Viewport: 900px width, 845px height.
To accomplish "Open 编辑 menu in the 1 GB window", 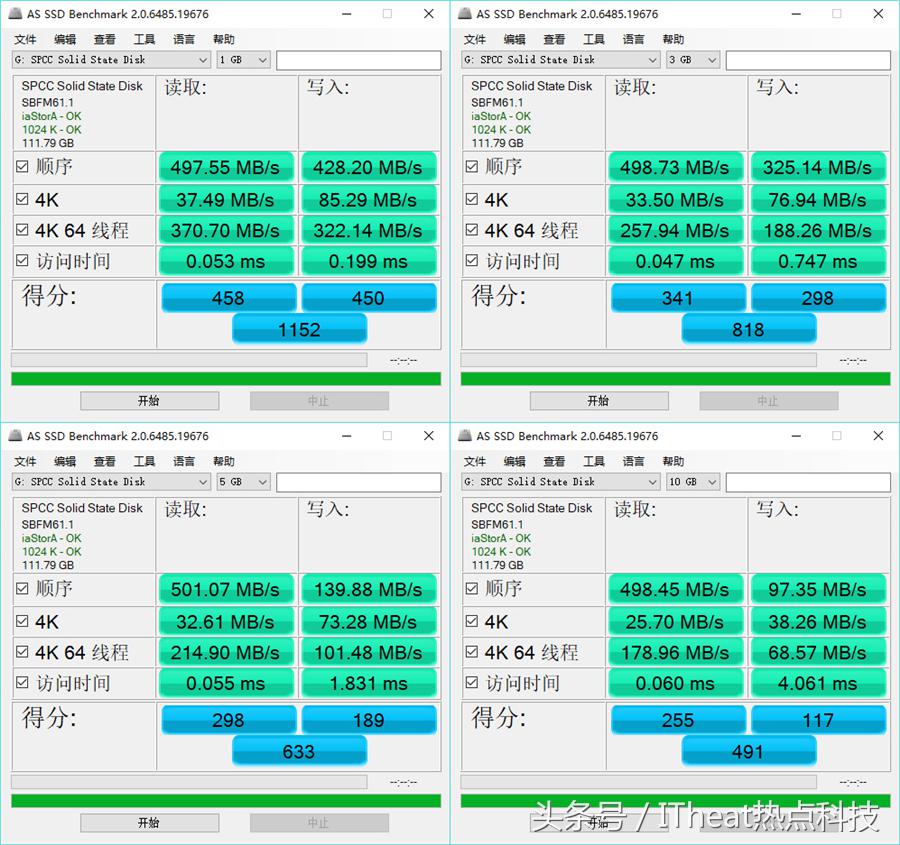I will click(65, 39).
